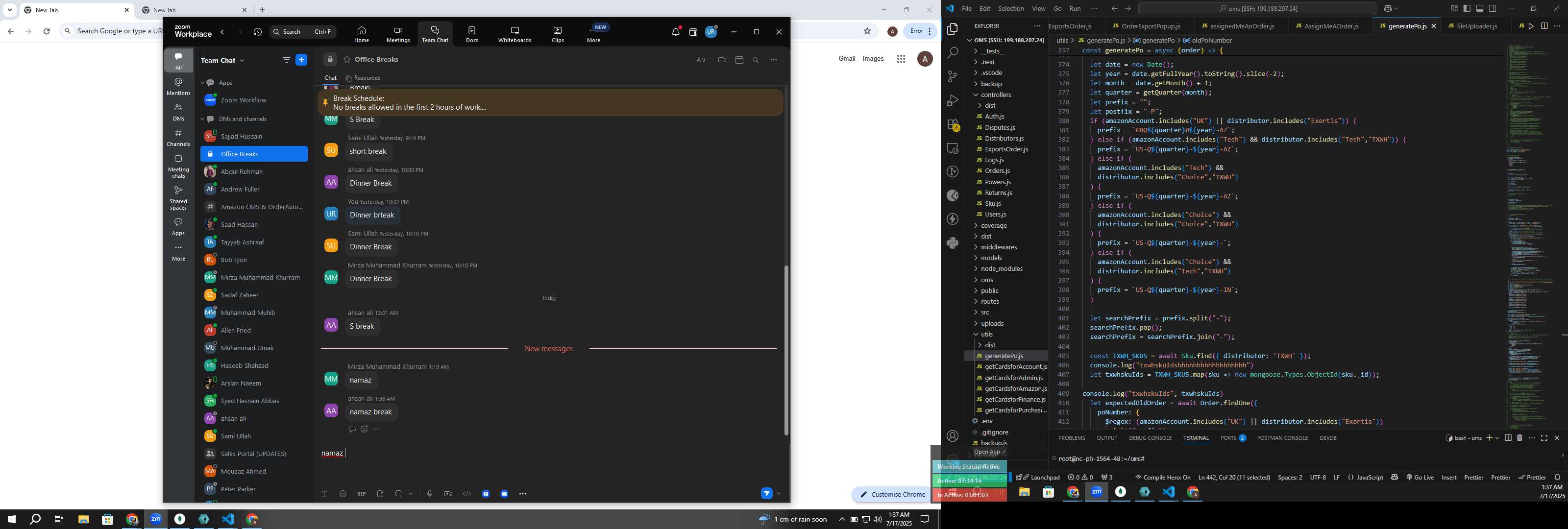Toggle Compile Hero in status bar
The image size is (1568, 529).
(1163, 477)
